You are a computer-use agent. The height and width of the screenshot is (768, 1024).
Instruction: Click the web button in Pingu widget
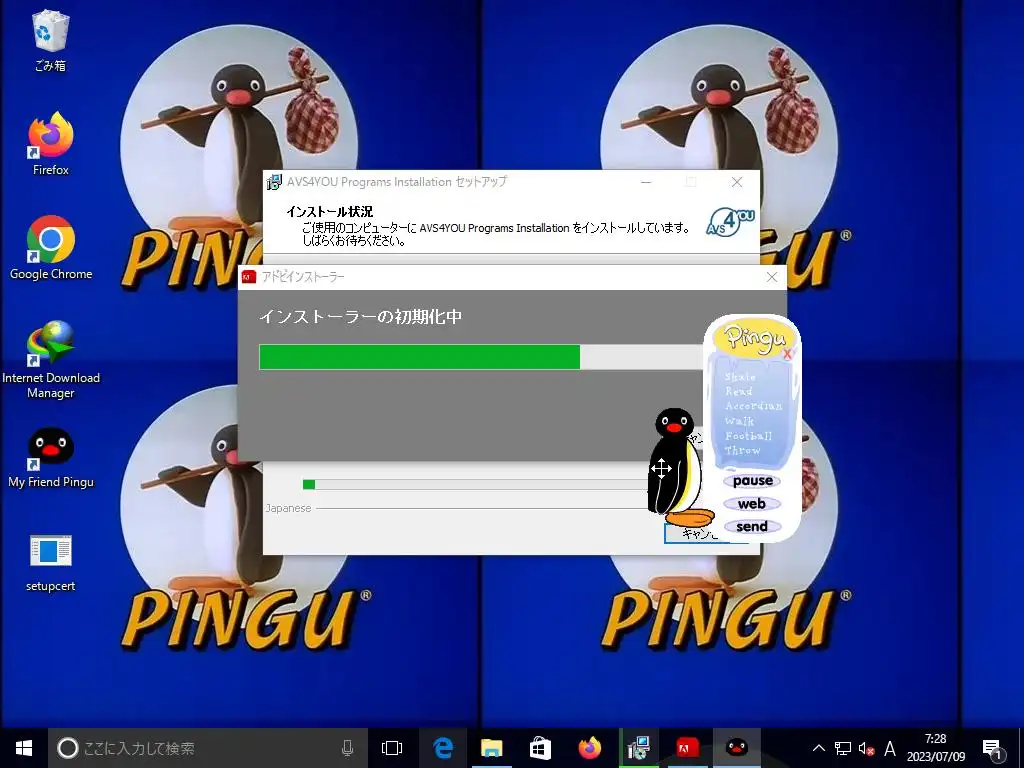click(752, 504)
